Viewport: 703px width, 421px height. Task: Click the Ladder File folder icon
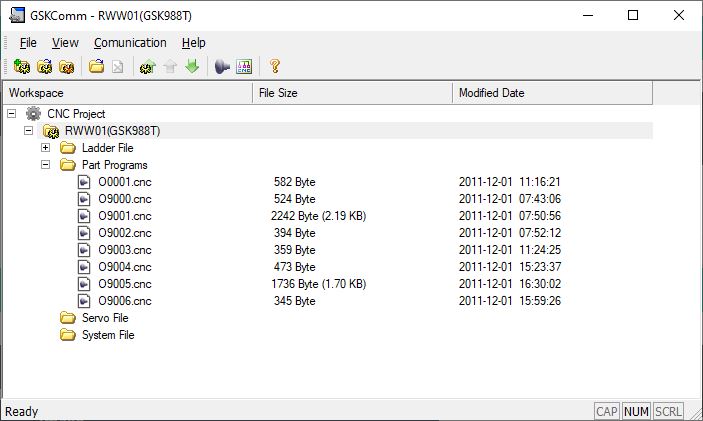(x=68, y=148)
